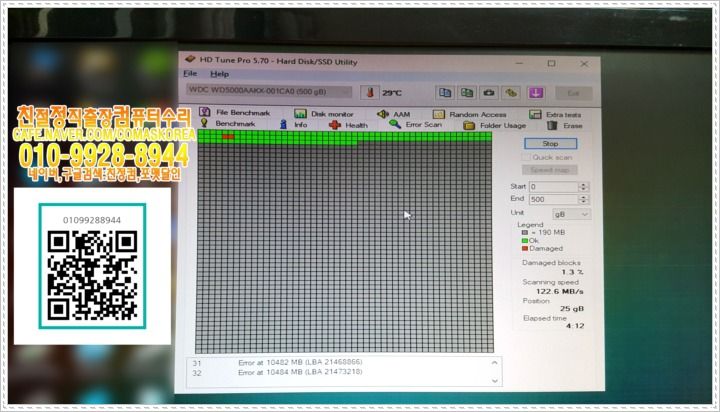Click the Elapsed time 4:12 value
This screenshot has width=720, height=412.
[575, 326]
